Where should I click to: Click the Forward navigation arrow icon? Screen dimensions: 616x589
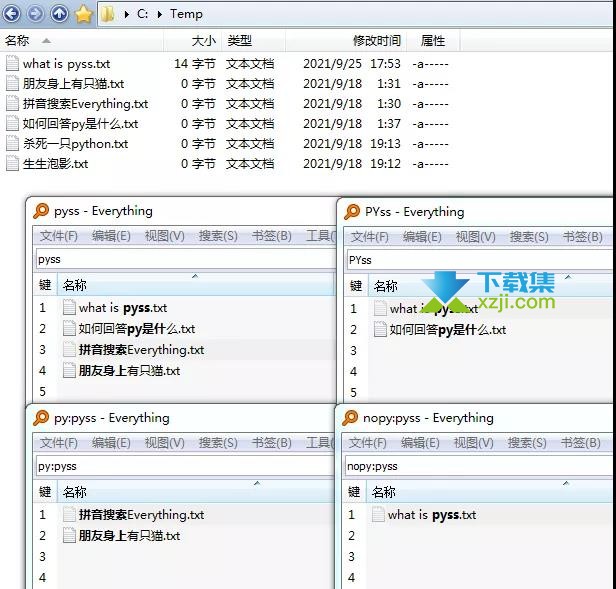tap(36, 14)
